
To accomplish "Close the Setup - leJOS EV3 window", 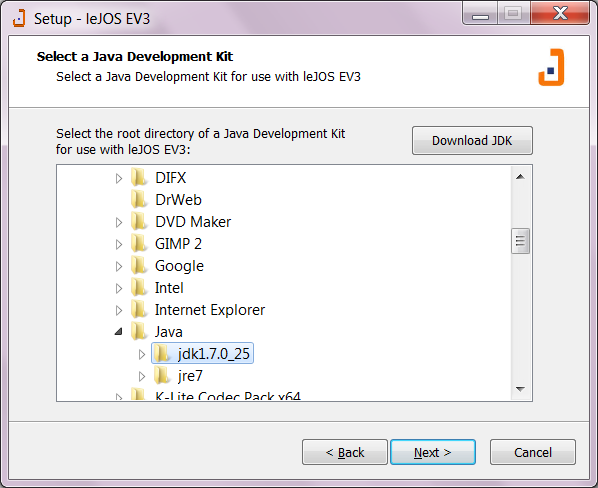I will 560,13.
